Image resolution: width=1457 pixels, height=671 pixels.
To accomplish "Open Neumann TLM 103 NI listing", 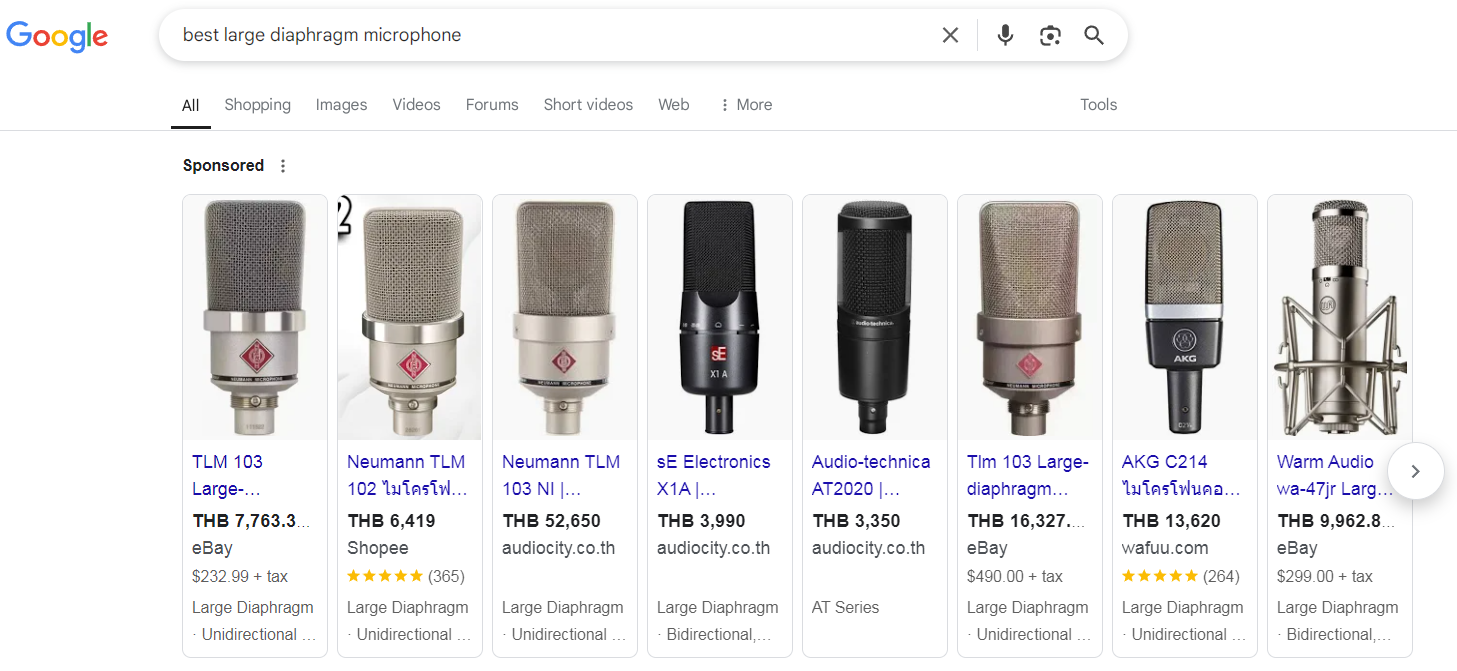I will point(561,475).
